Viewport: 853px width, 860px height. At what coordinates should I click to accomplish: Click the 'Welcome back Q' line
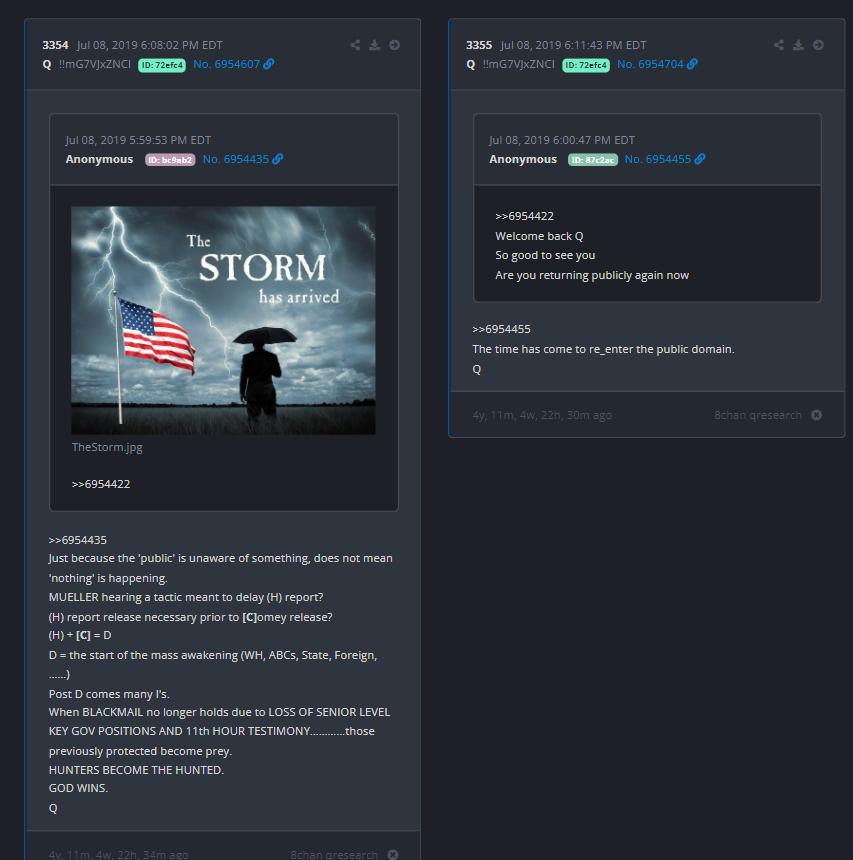point(539,236)
